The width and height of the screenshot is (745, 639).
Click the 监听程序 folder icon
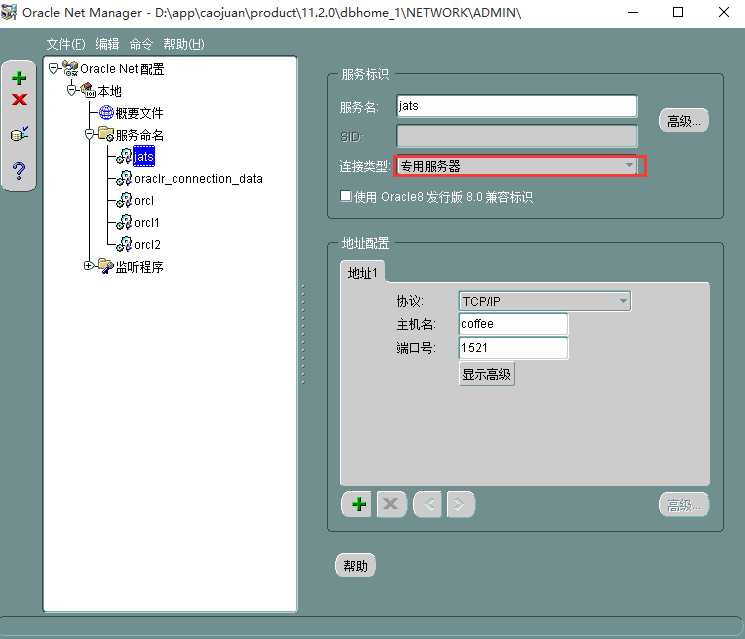pyautogui.click(x=106, y=266)
